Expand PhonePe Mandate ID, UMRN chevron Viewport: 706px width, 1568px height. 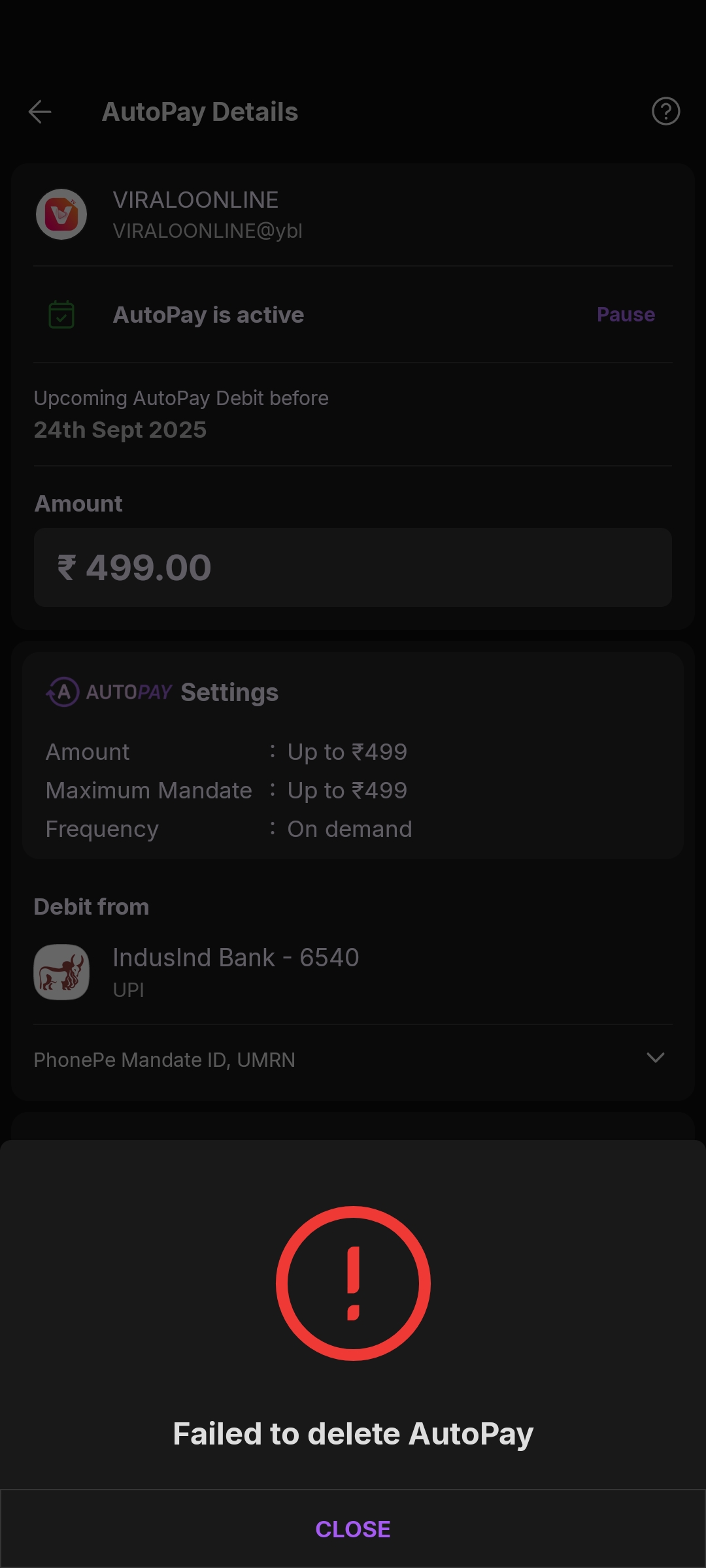coord(655,1058)
